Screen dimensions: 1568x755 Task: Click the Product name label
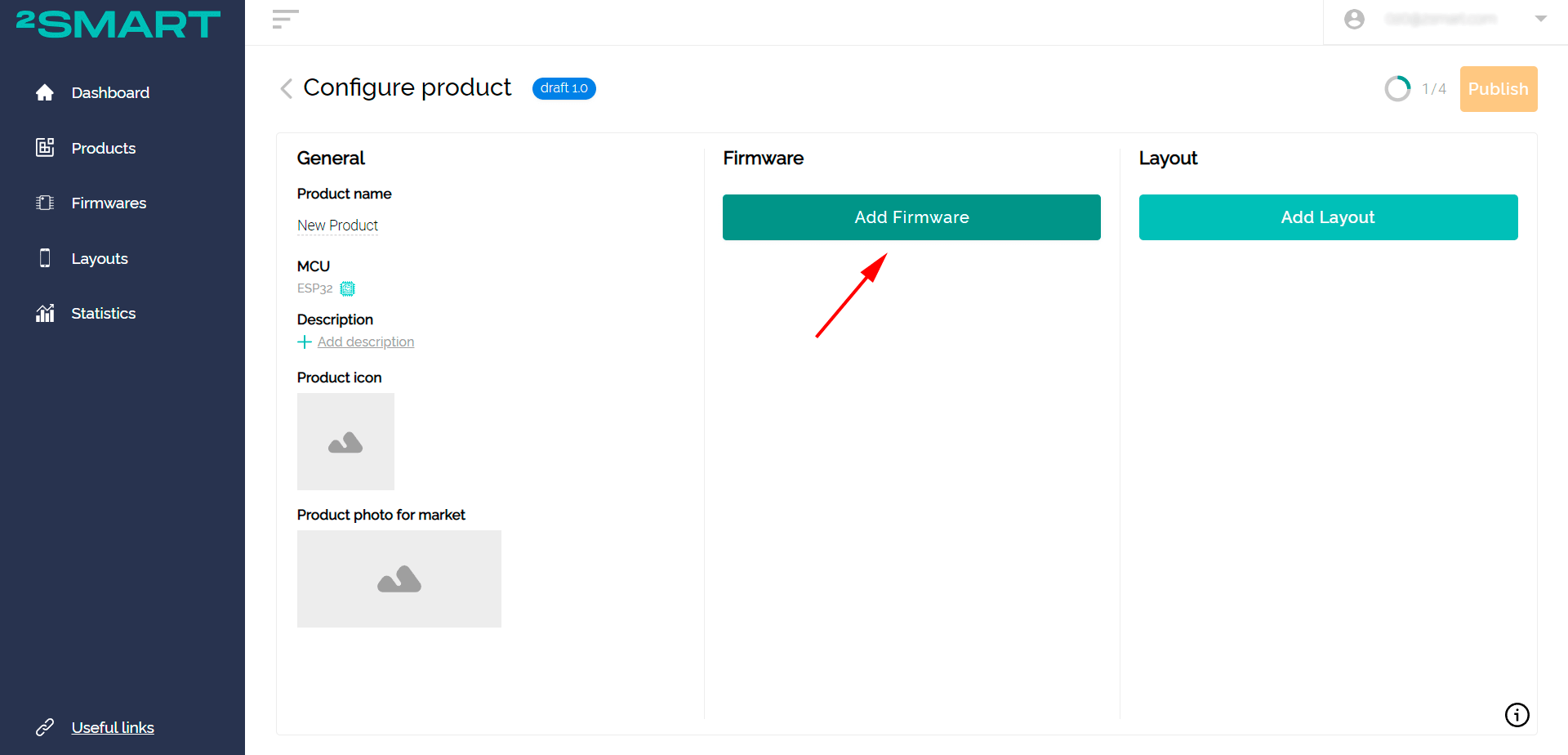[344, 194]
